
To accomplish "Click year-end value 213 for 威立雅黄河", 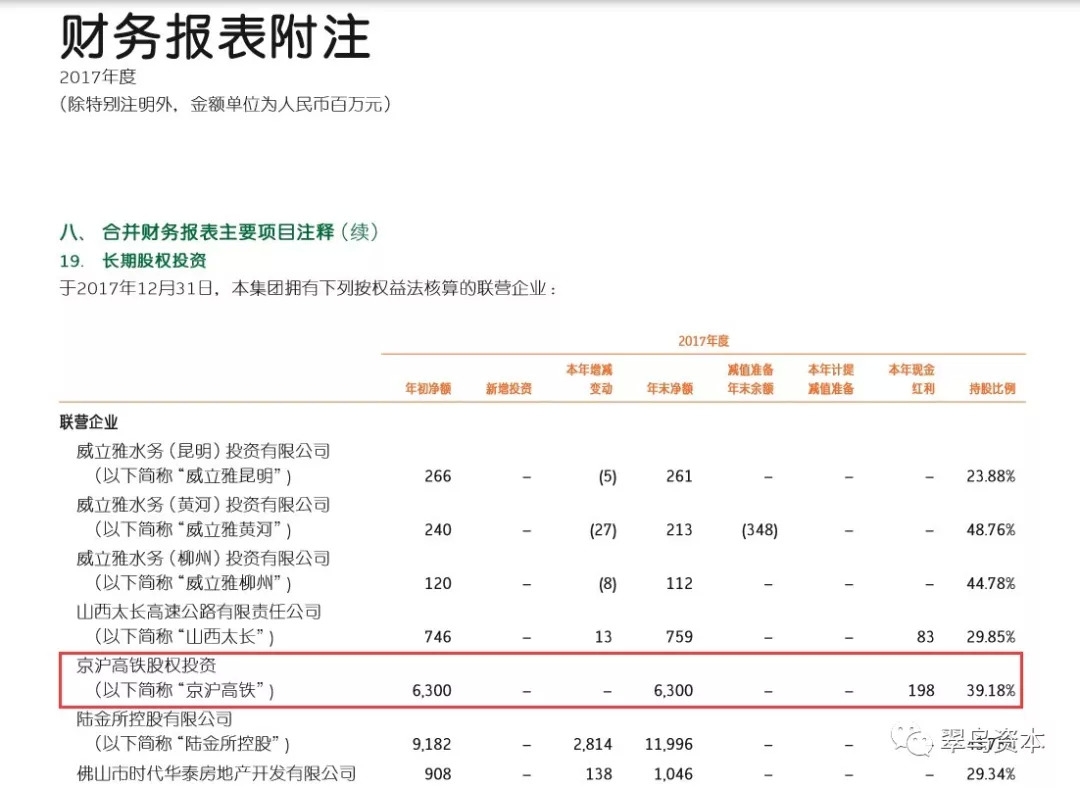I will (678, 530).
